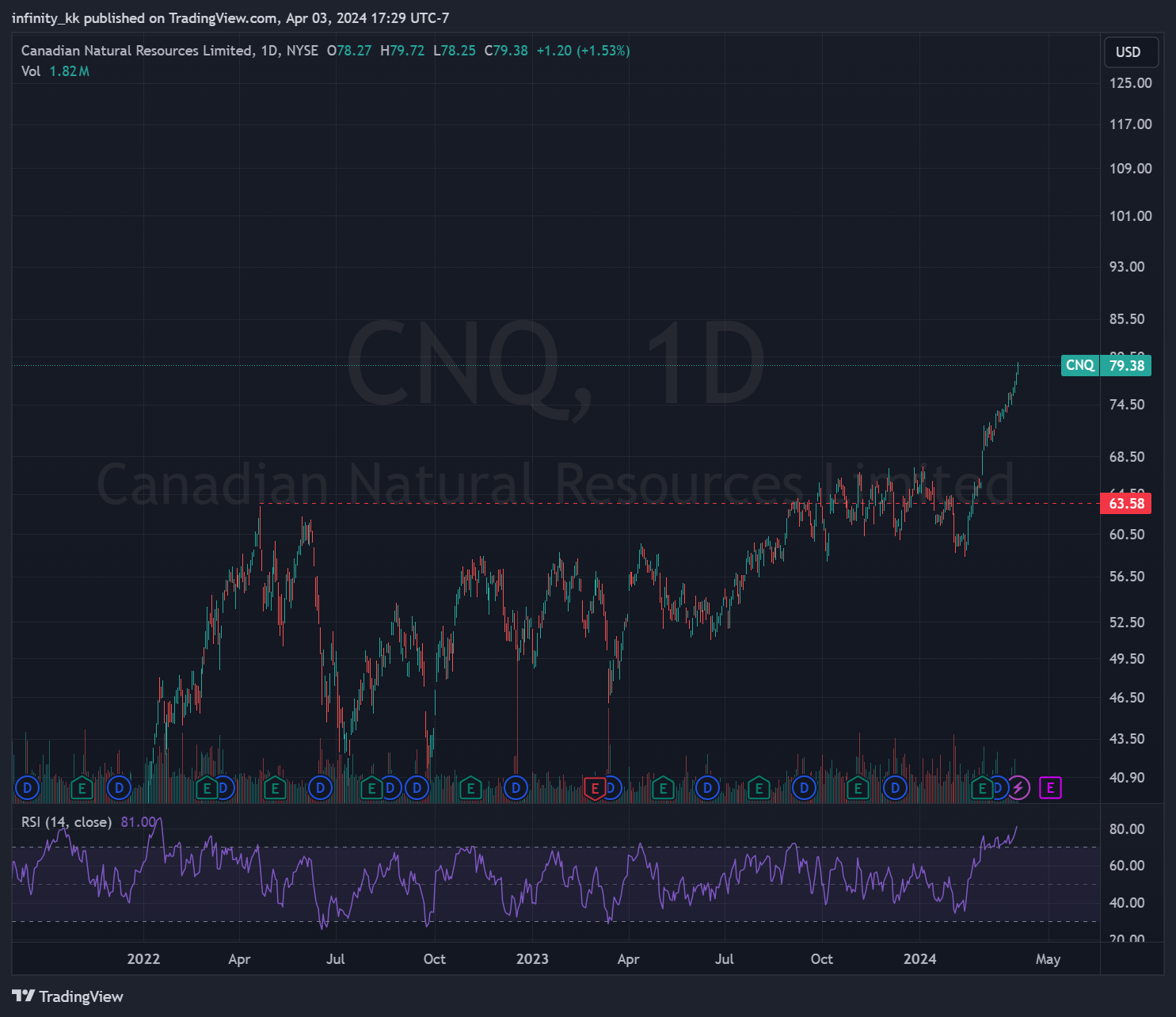Click the green E earnings marker between Oct 2023 and 2024

[858, 788]
